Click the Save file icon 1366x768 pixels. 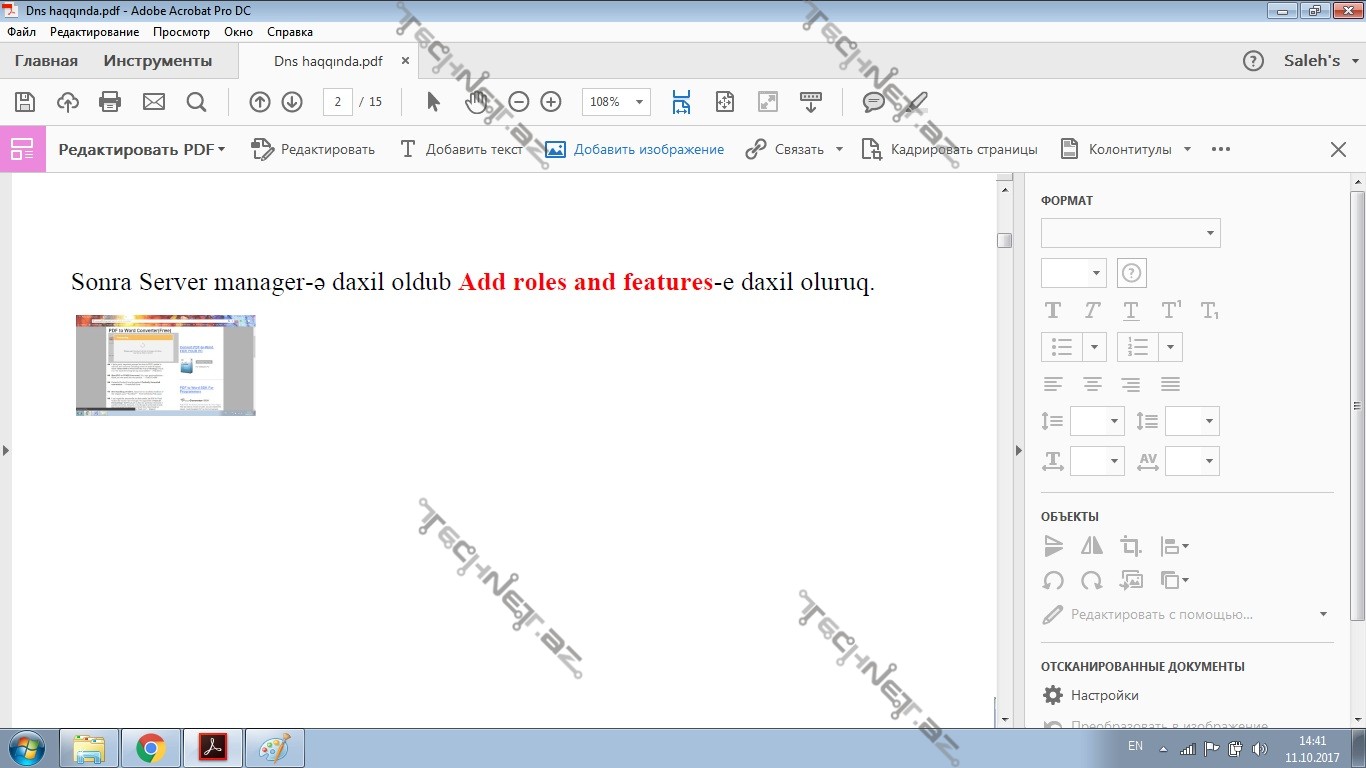(x=25, y=102)
